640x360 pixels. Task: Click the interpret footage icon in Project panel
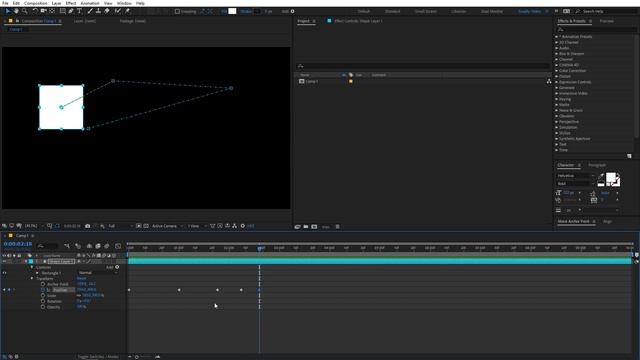point(298,227)
